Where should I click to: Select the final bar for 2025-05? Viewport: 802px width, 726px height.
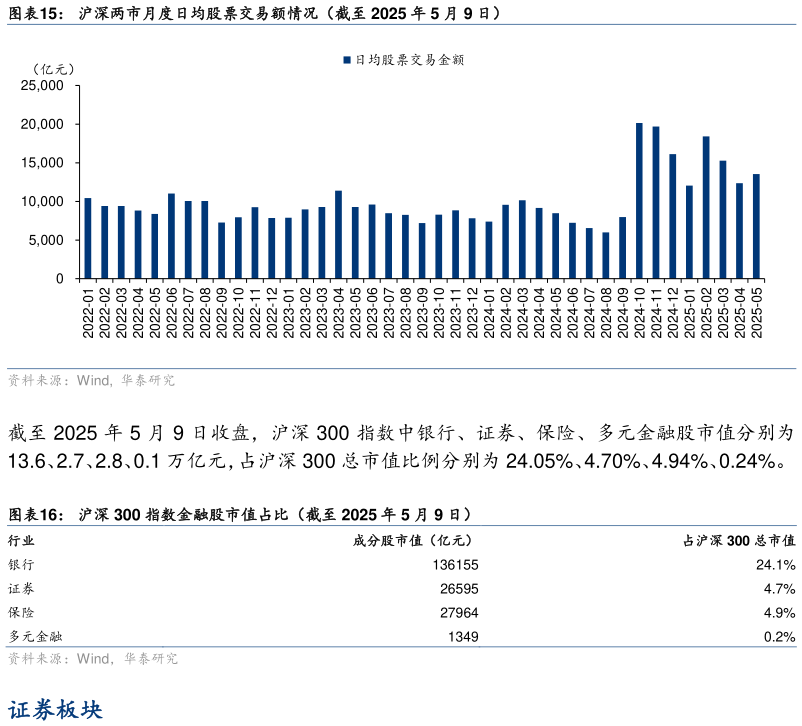point(757,225)
